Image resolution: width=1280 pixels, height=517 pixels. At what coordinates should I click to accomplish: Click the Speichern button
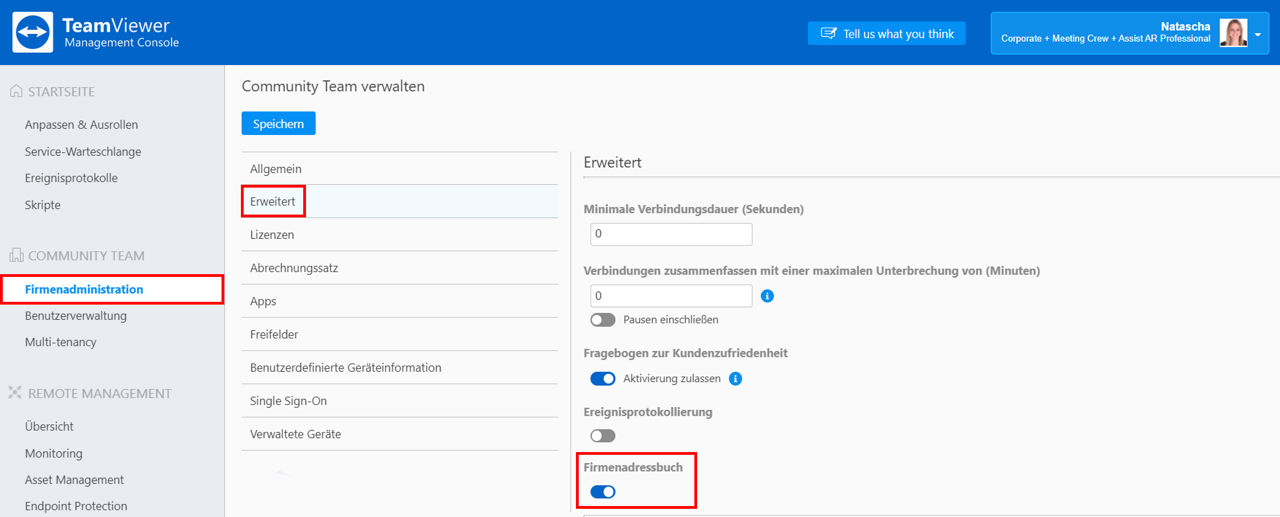click(x=279, y=123)
